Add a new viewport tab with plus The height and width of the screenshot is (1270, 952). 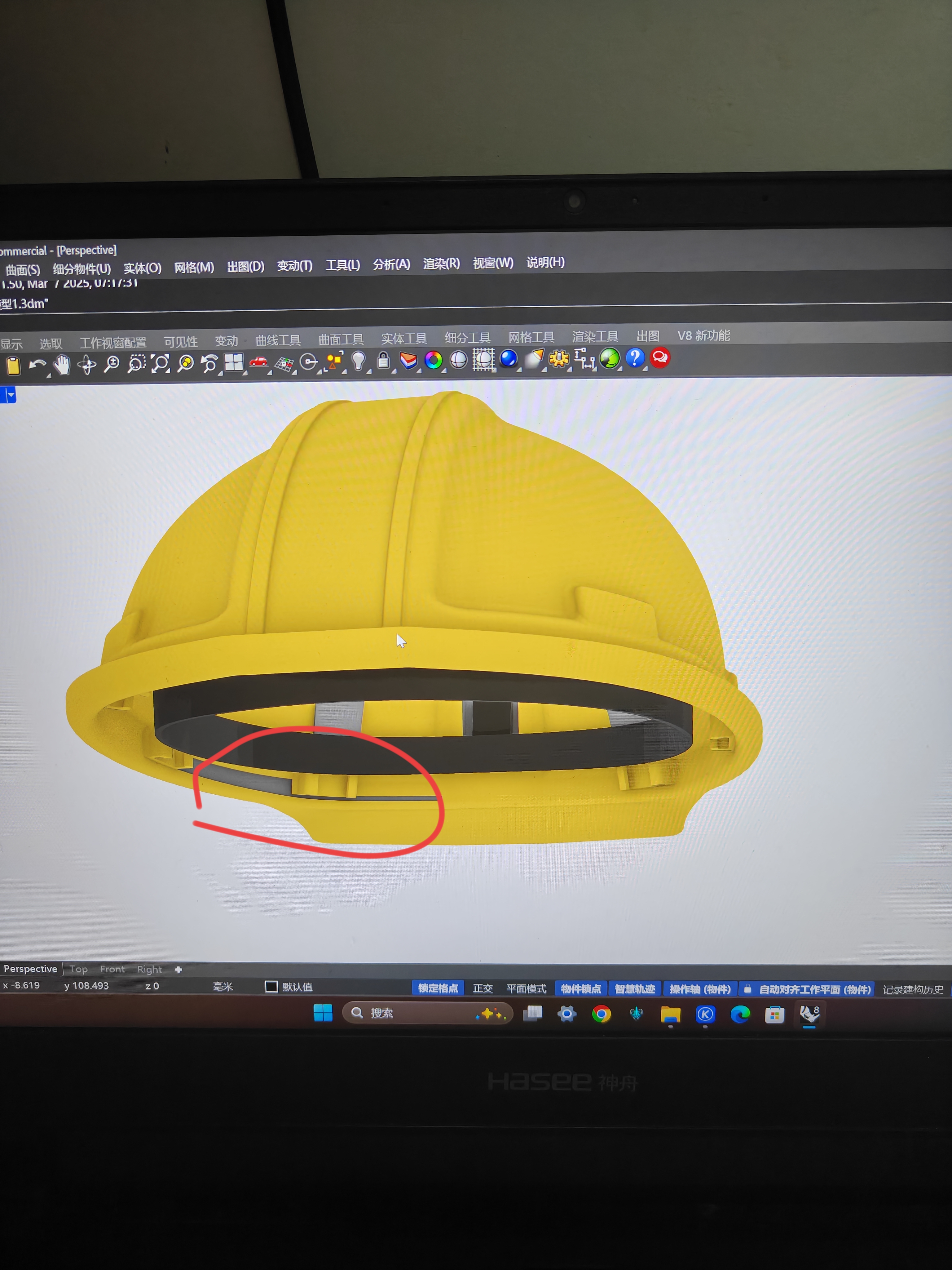point(178,970)
